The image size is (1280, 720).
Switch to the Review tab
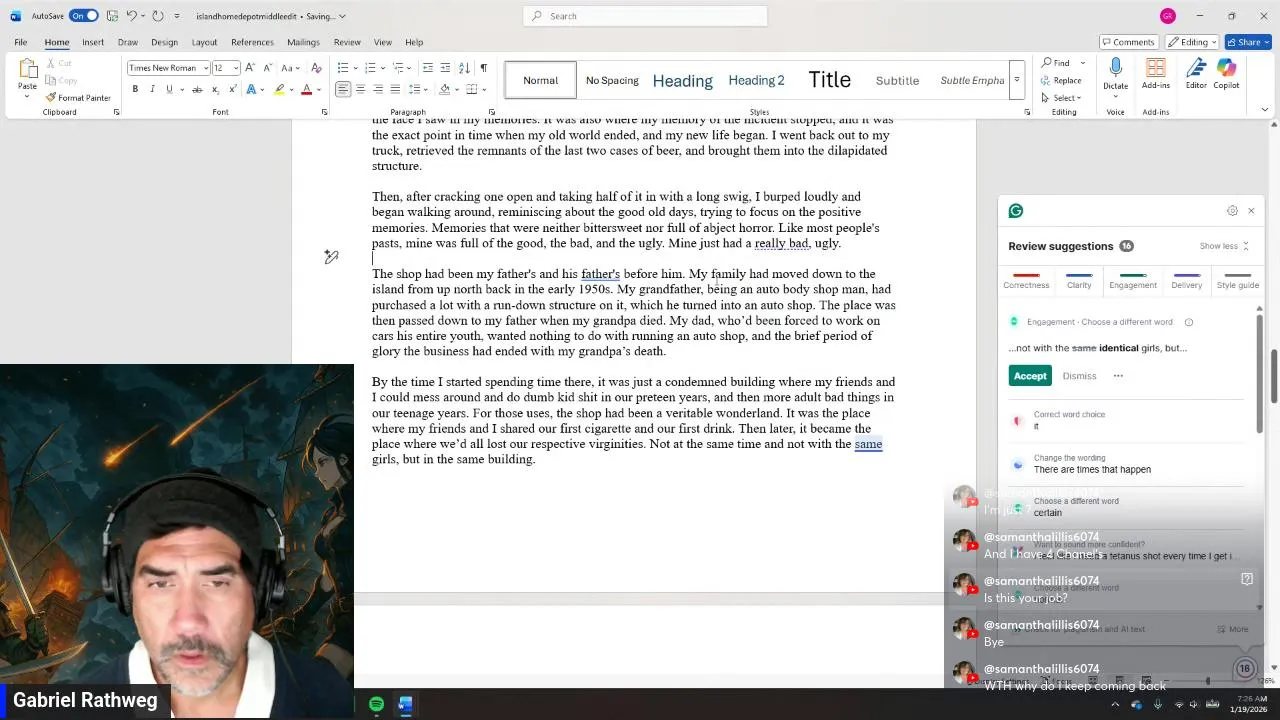click(347, 42)
